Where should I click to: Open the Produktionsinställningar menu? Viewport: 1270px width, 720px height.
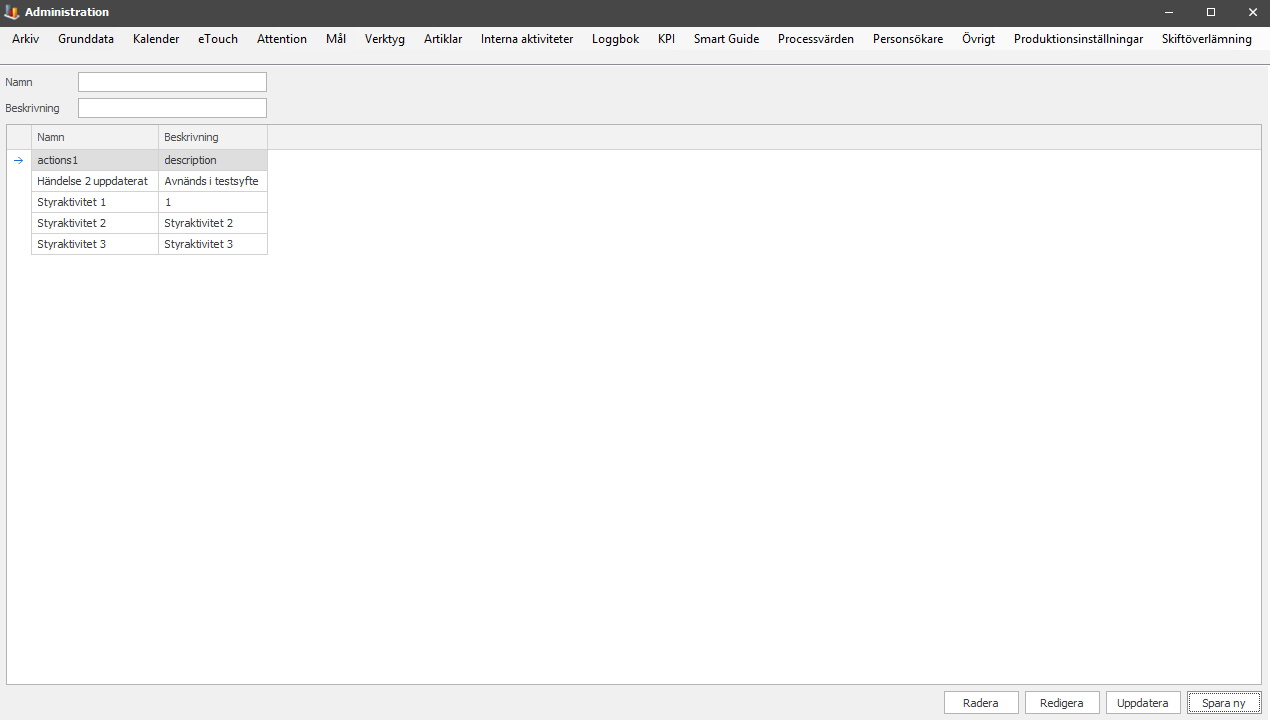coord(1078,39)
